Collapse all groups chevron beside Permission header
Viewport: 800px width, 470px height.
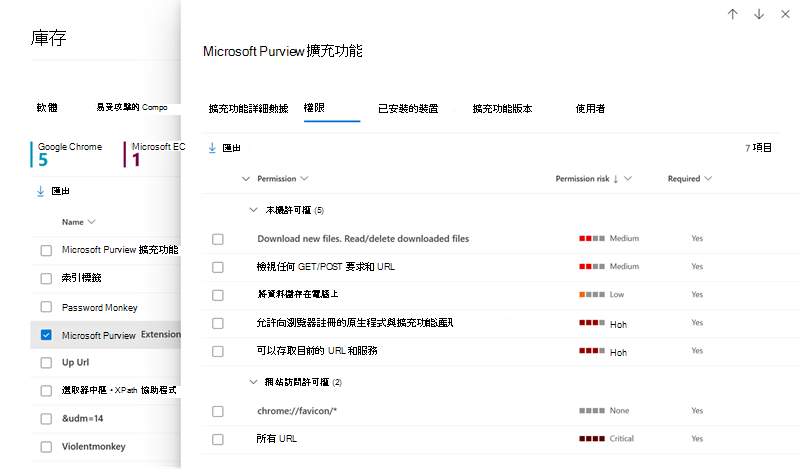coord(246,179)
